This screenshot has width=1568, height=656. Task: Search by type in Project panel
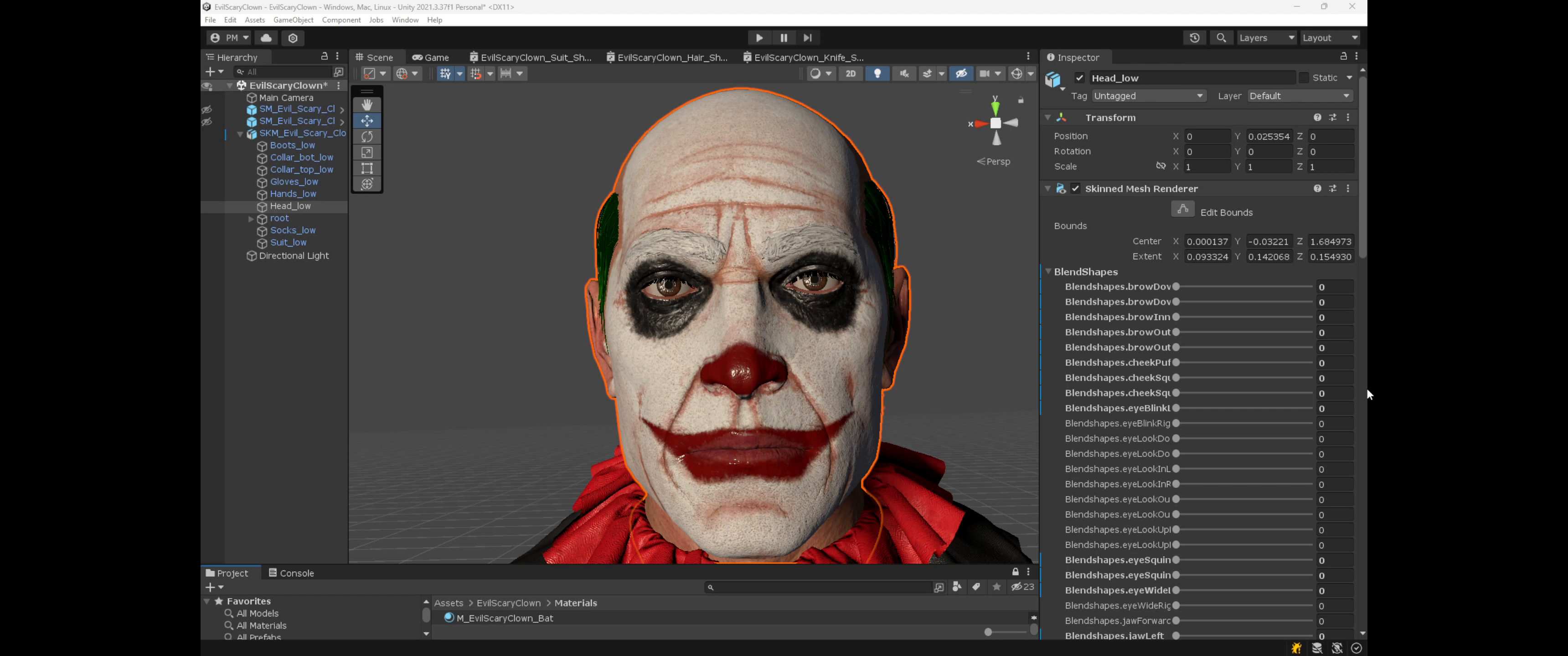(957, 587)
